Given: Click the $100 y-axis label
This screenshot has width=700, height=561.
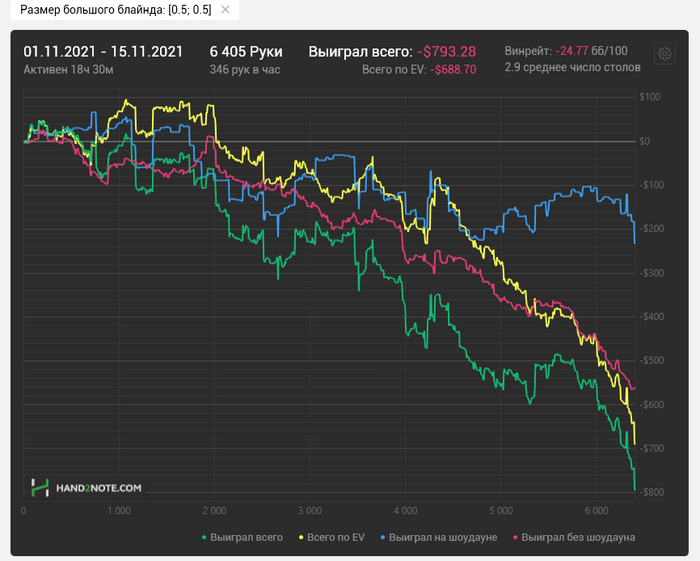Looking at the screenshot, I should coord(650,97).
